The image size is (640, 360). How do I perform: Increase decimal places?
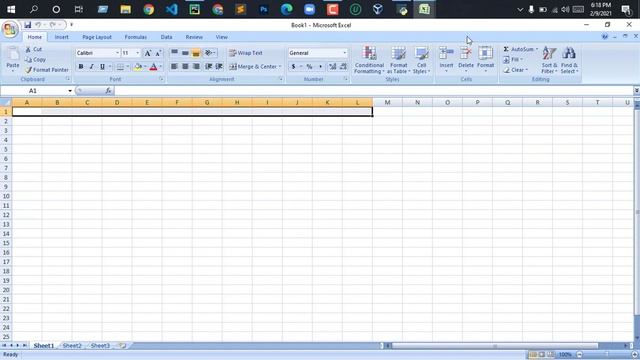tap(332, 67)
